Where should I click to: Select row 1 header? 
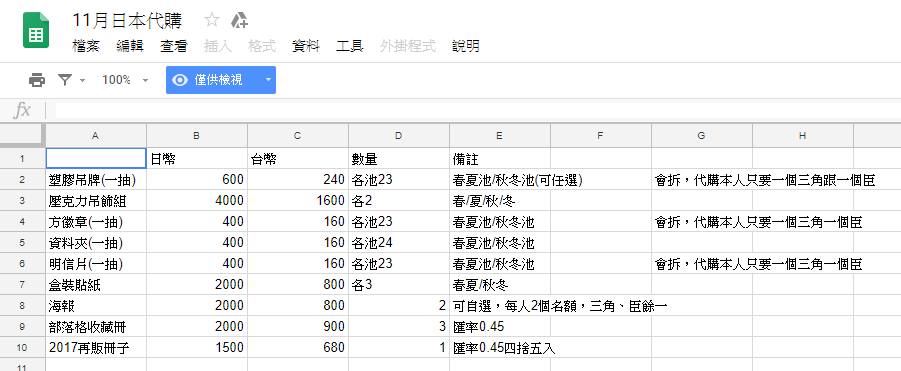tap(22, 159)
